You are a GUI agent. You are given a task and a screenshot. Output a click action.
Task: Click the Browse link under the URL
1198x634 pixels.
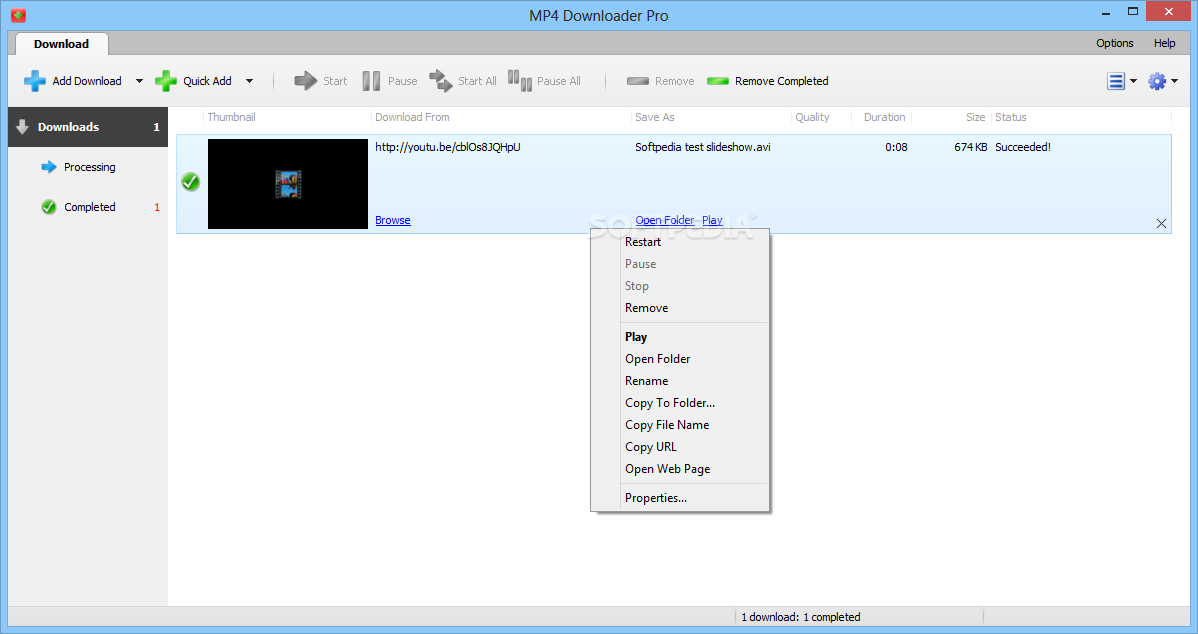click(393, 220)
